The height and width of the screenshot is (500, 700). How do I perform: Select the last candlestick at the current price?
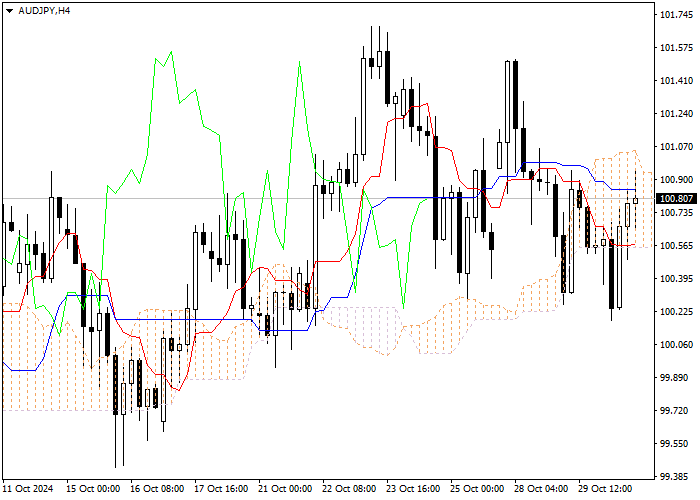(x=635, y=200)
